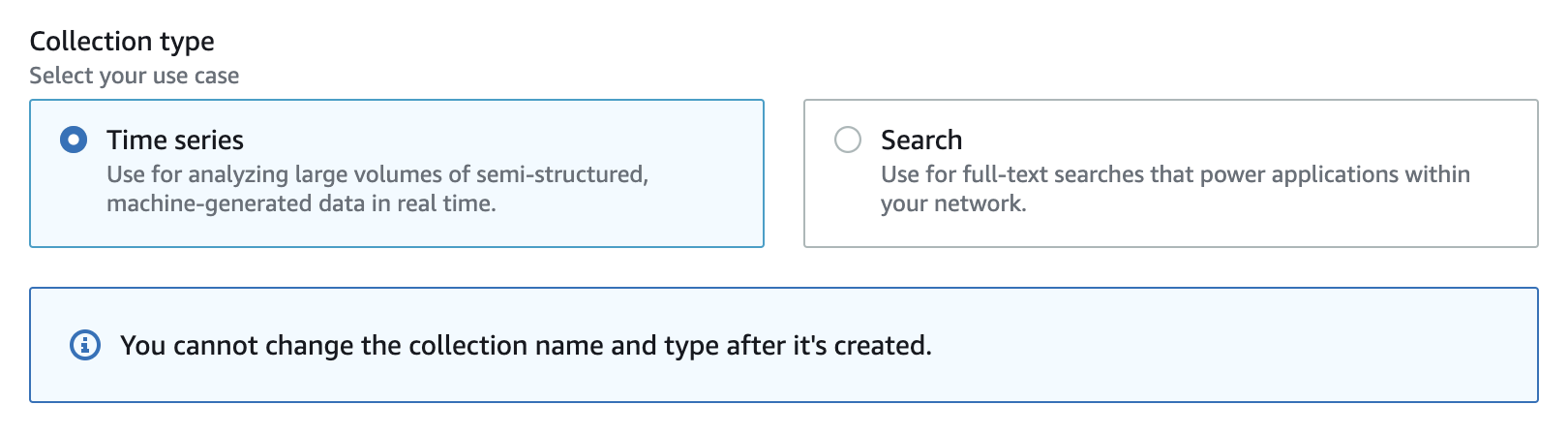Click the "Time series" option label
This screenshot has height=436, width=1568.
click(x=175, y=140)
